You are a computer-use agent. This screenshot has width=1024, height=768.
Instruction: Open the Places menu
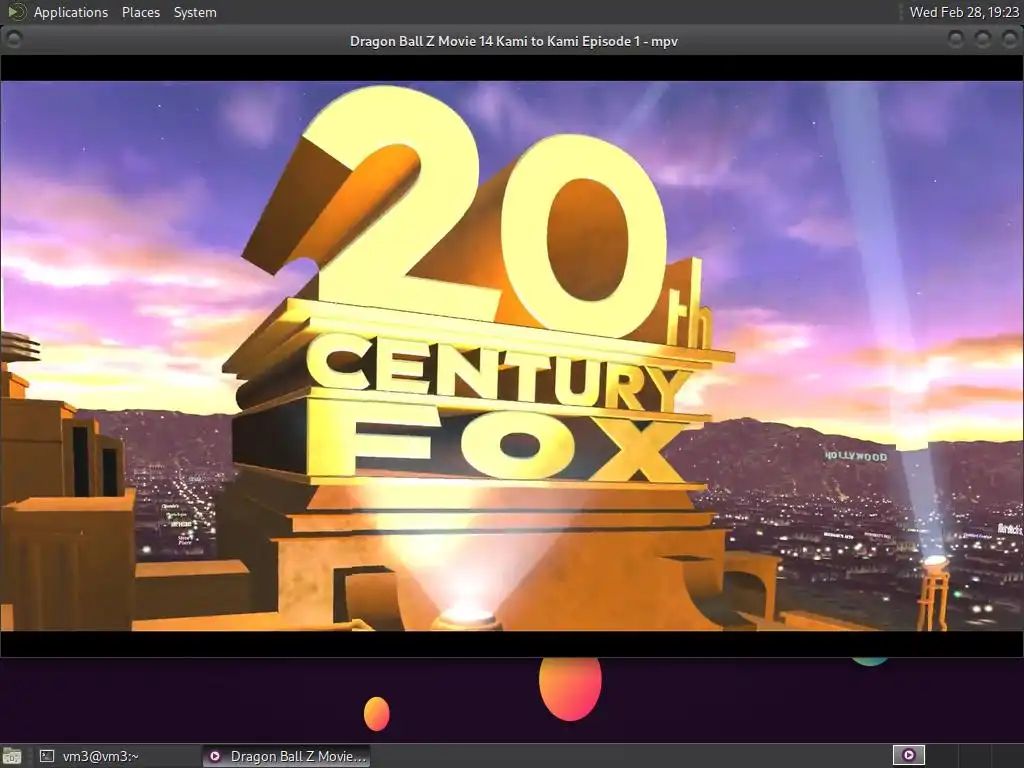(x=140, y=12)
